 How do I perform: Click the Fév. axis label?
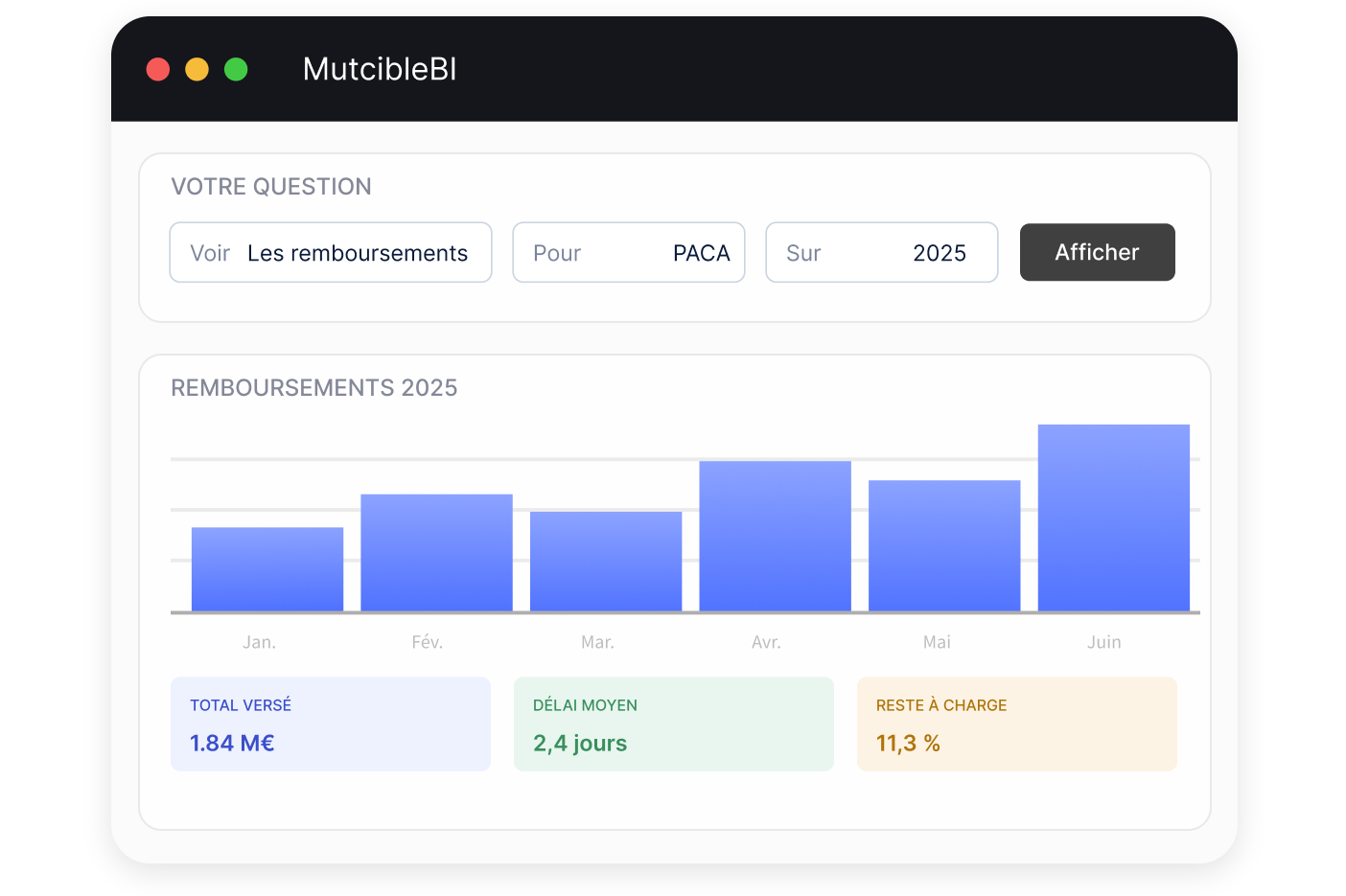tap(428, 642)
